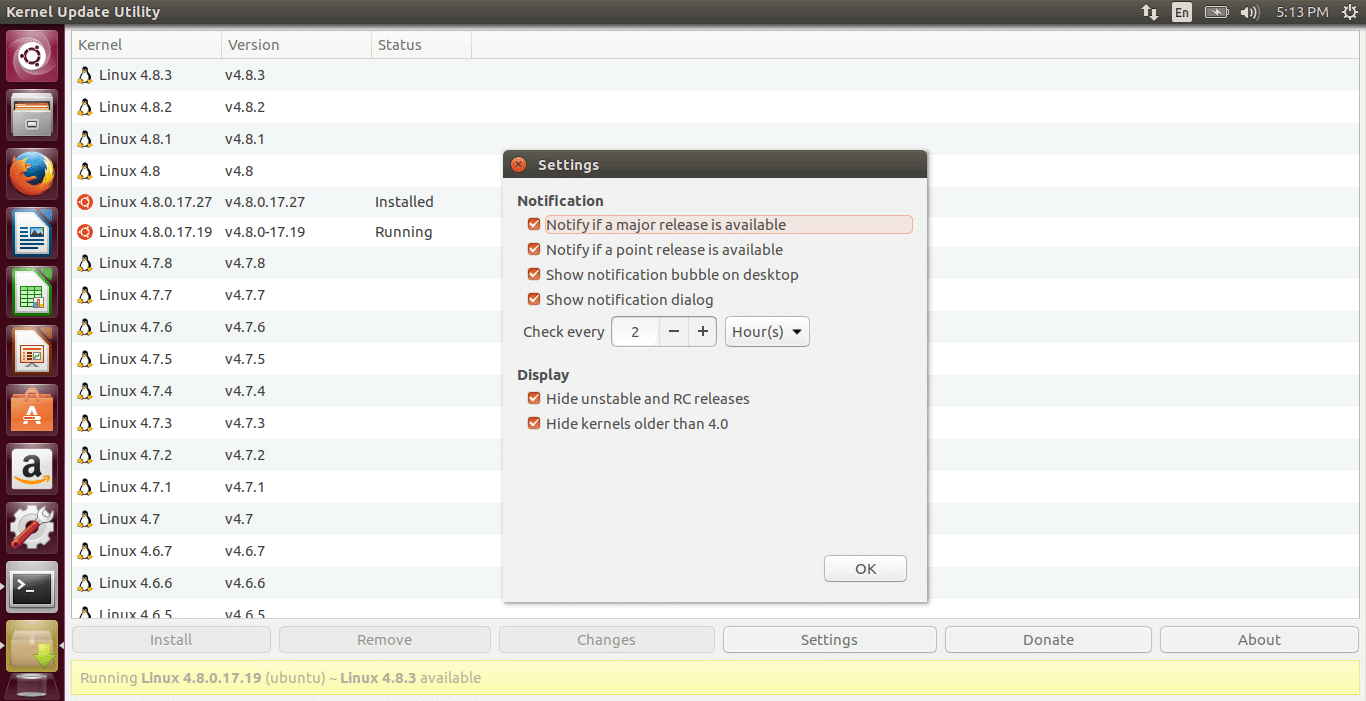The width and height of the screenshot is (1366, 701).
Task: Open System Settings from the launcher
Action: pyautogui.click(x=33, y=528)
